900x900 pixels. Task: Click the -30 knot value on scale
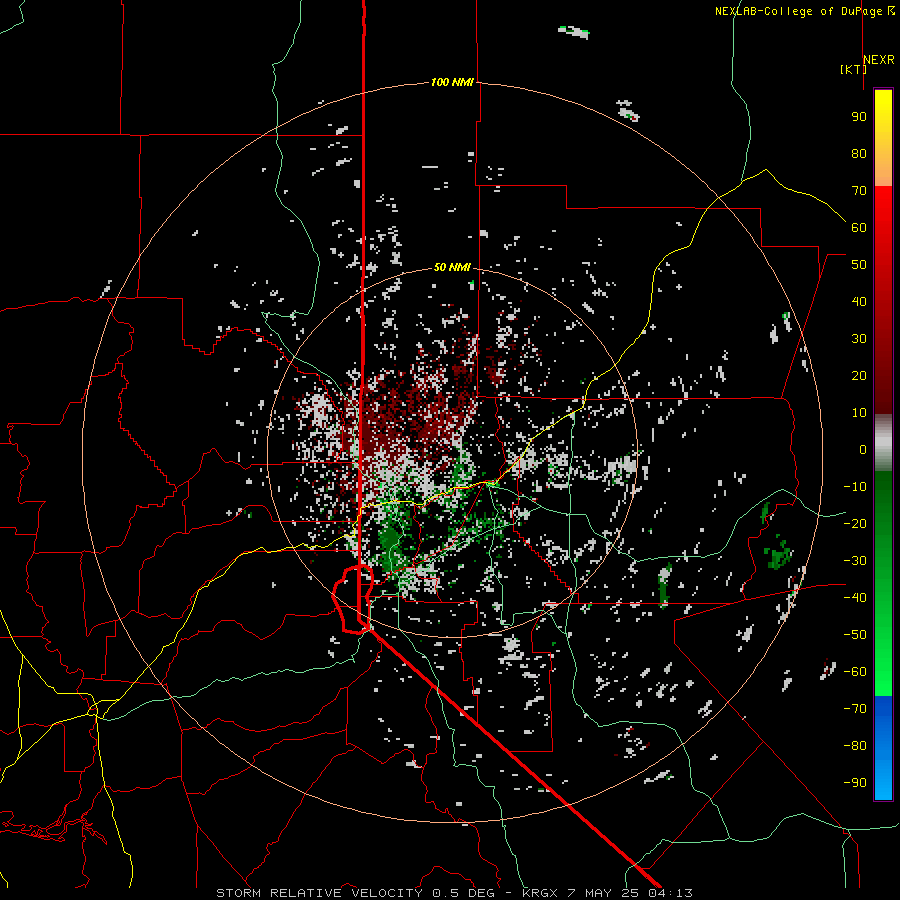[855, 561]
